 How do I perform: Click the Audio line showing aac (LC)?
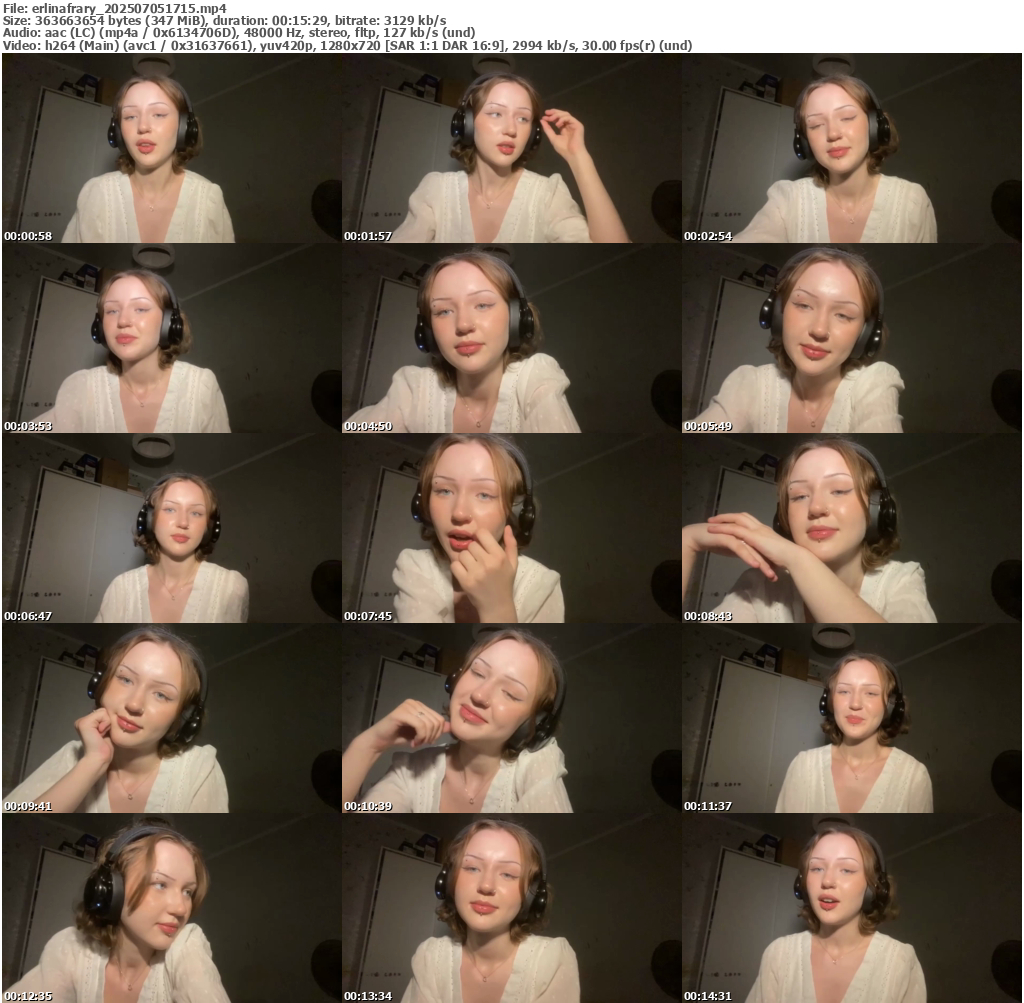(239, 33)
